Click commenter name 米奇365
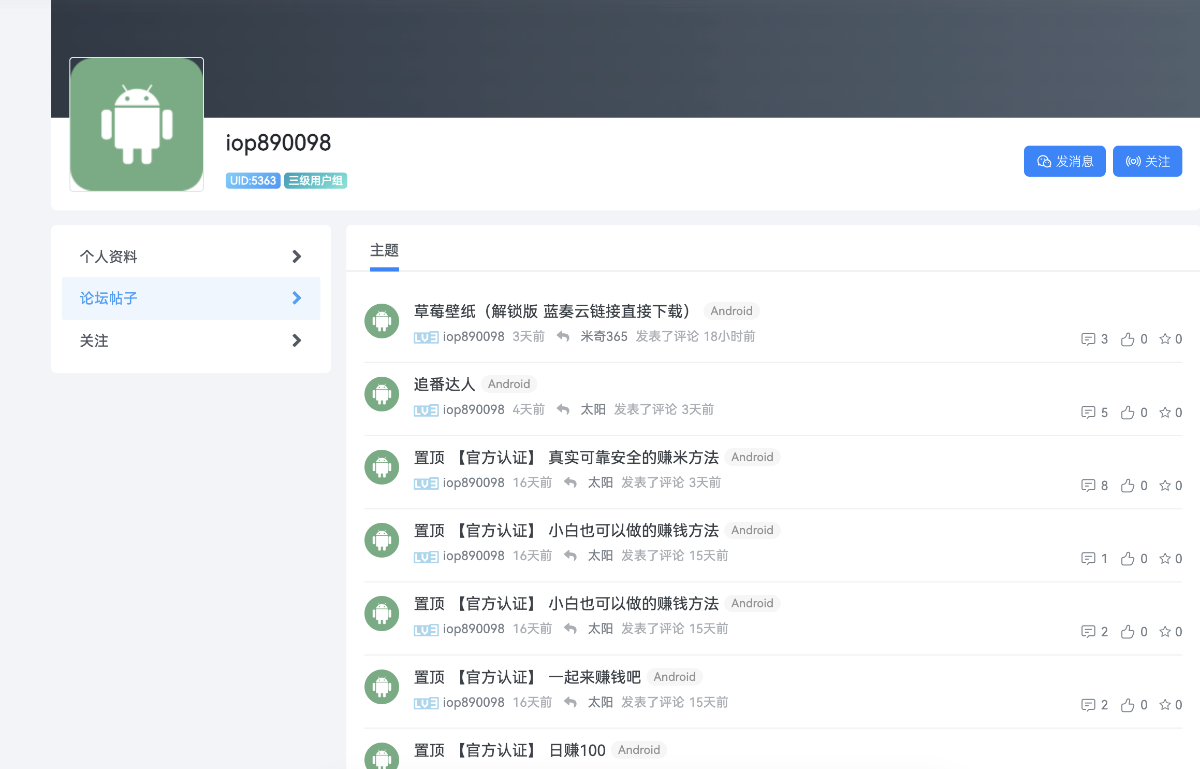Image resolution: width=1200 pixels, height=769 pixels. point(604,337)
